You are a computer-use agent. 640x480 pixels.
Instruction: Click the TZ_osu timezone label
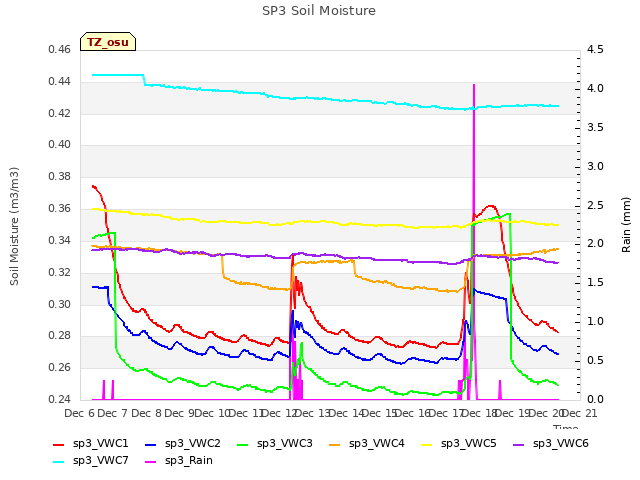(x=108, y=42)
